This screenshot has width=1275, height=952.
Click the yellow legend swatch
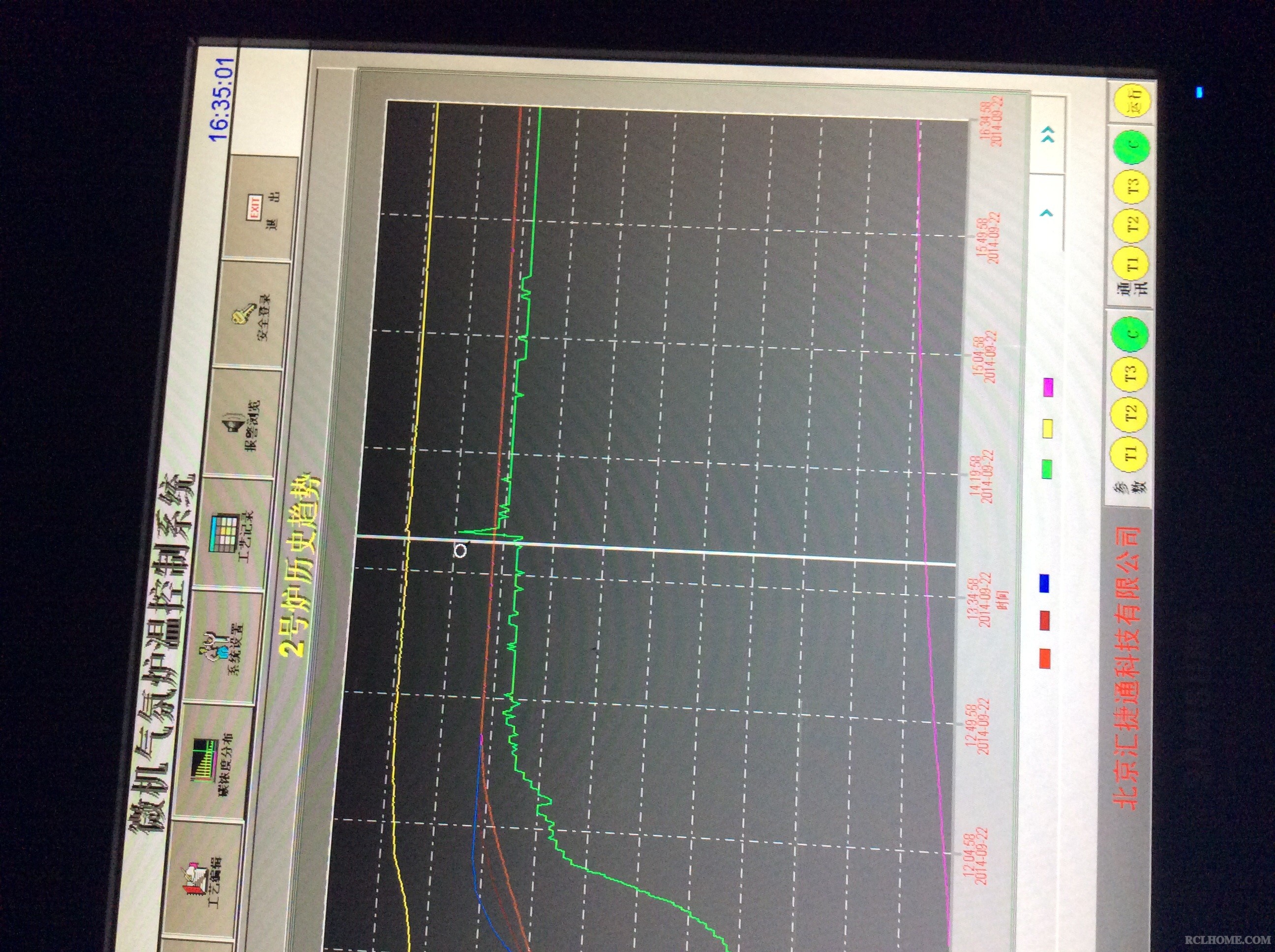pos(1048,429)
